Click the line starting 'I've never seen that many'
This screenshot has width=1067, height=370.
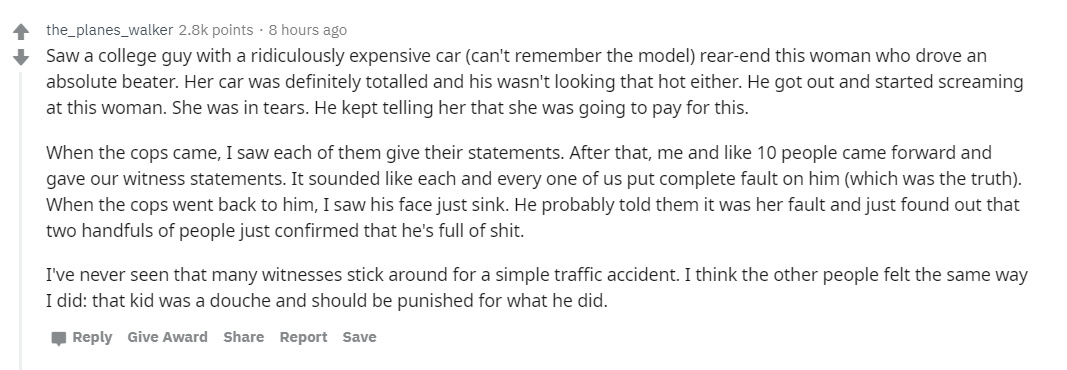coord(537,275)
